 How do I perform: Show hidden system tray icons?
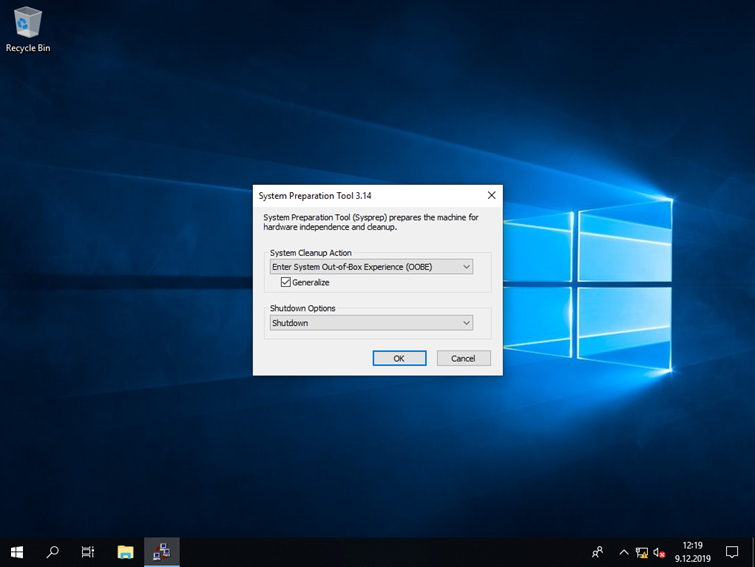[624, 552]
